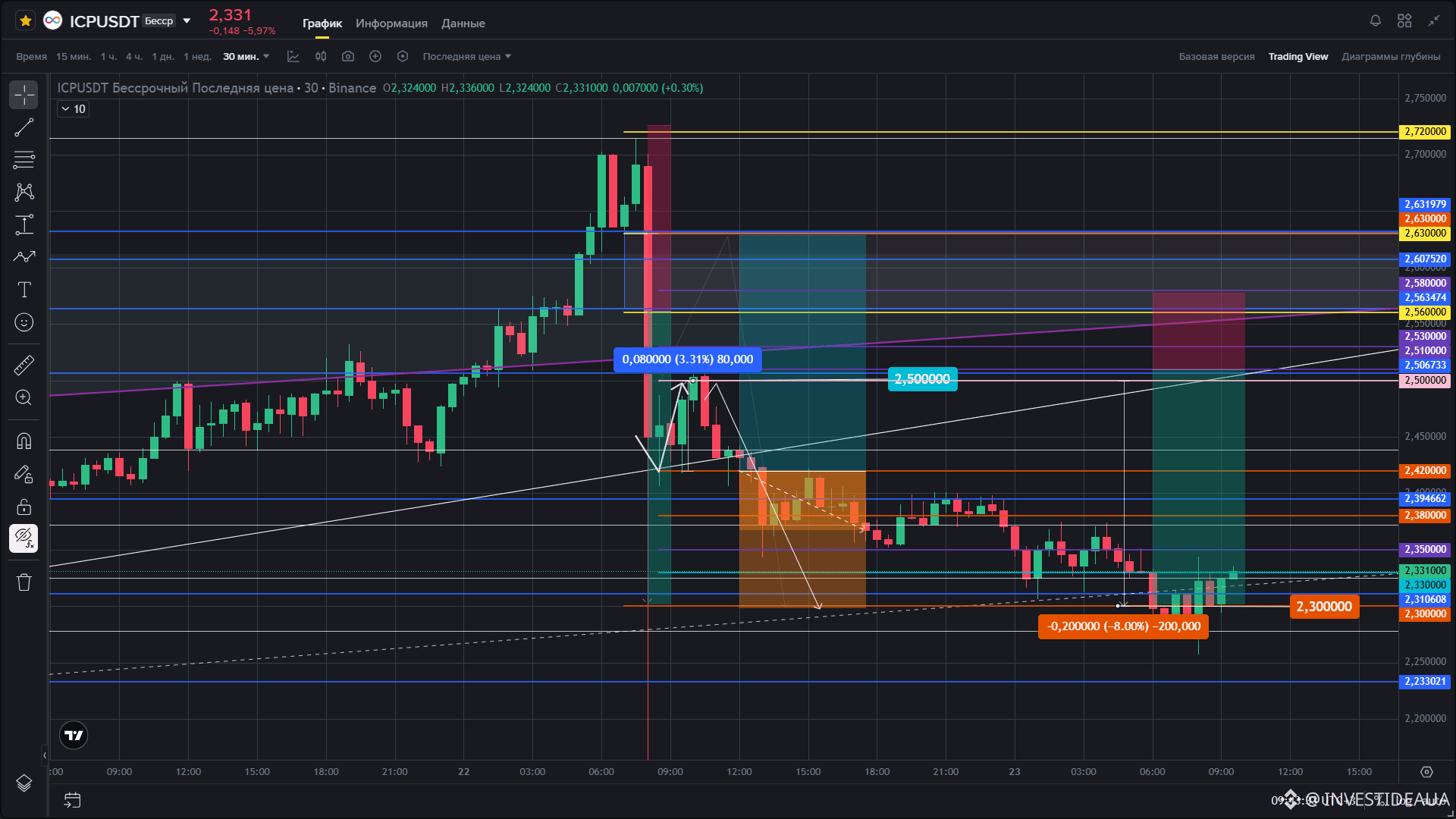Open the ICPUSDT symbol selector dropdown arrow
The image size is (1456, 819).
[187, 21]
